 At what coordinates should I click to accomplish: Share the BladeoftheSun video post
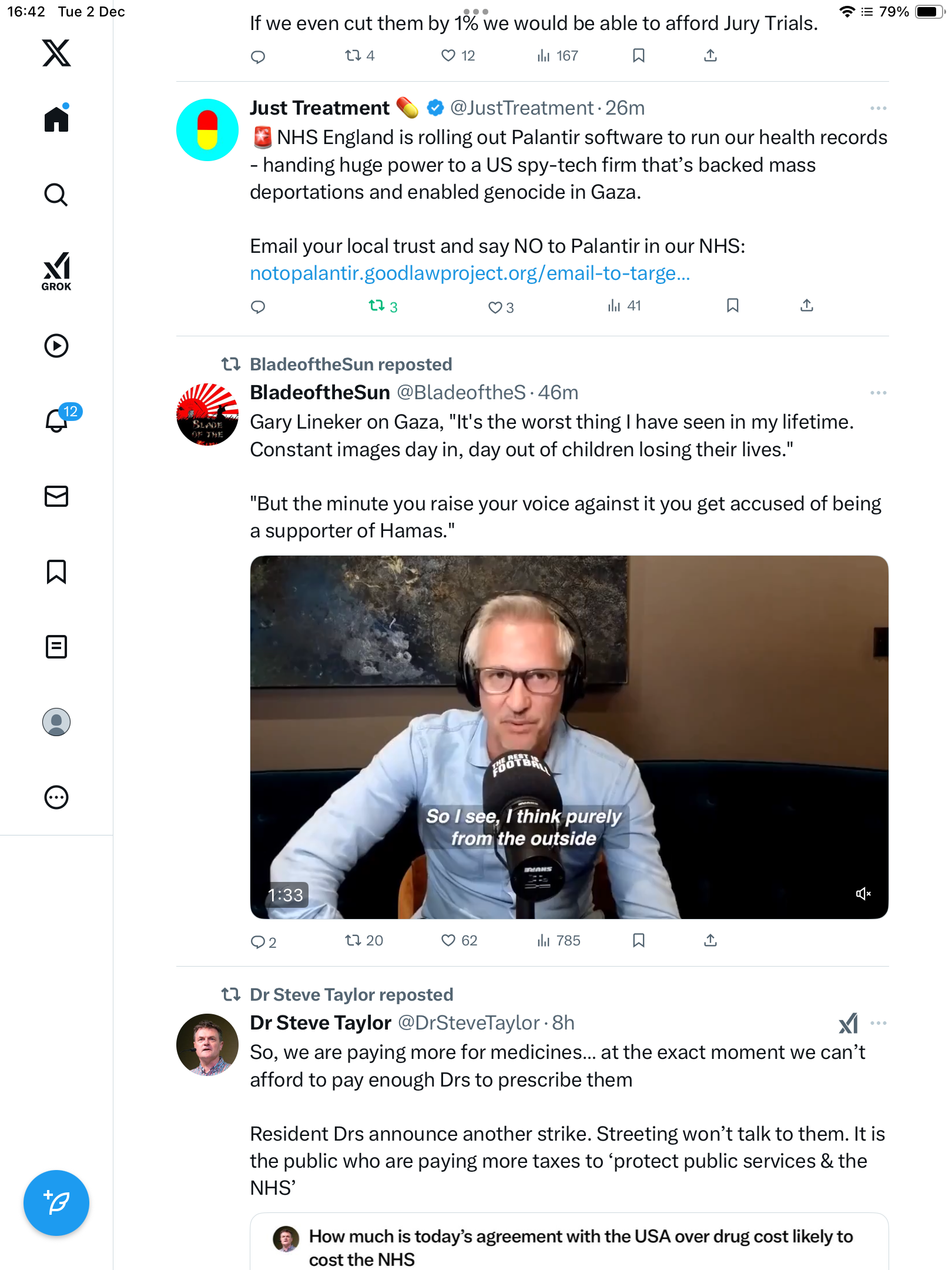click(710, 941)
